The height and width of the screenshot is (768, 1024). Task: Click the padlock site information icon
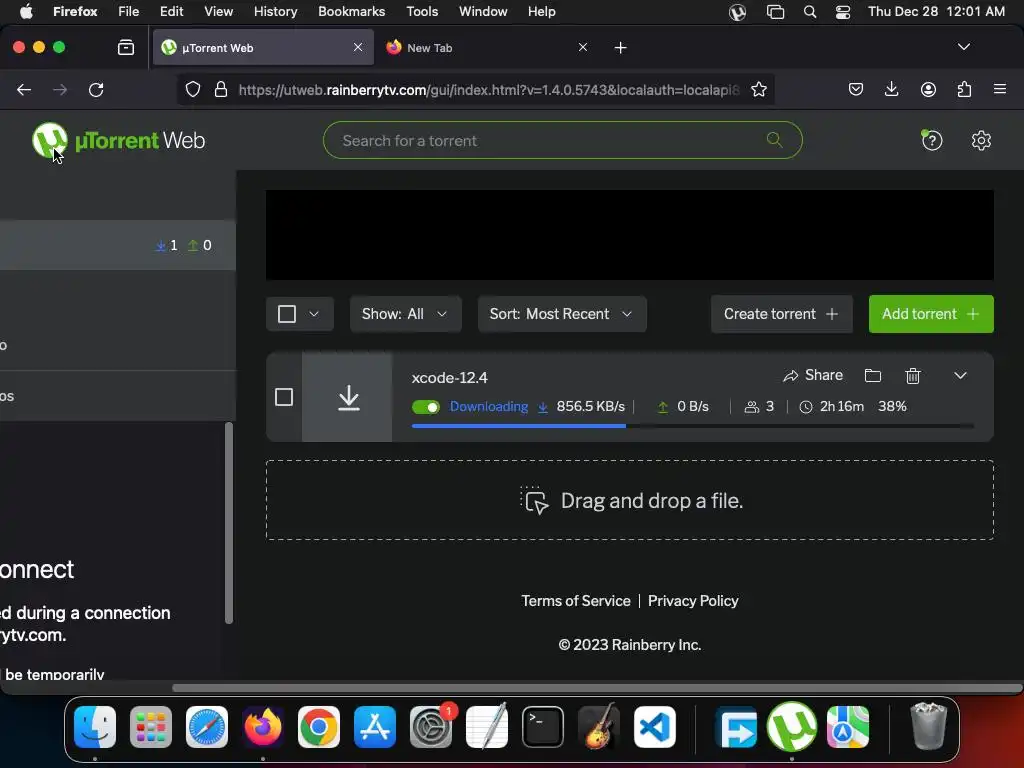point(221,89)
